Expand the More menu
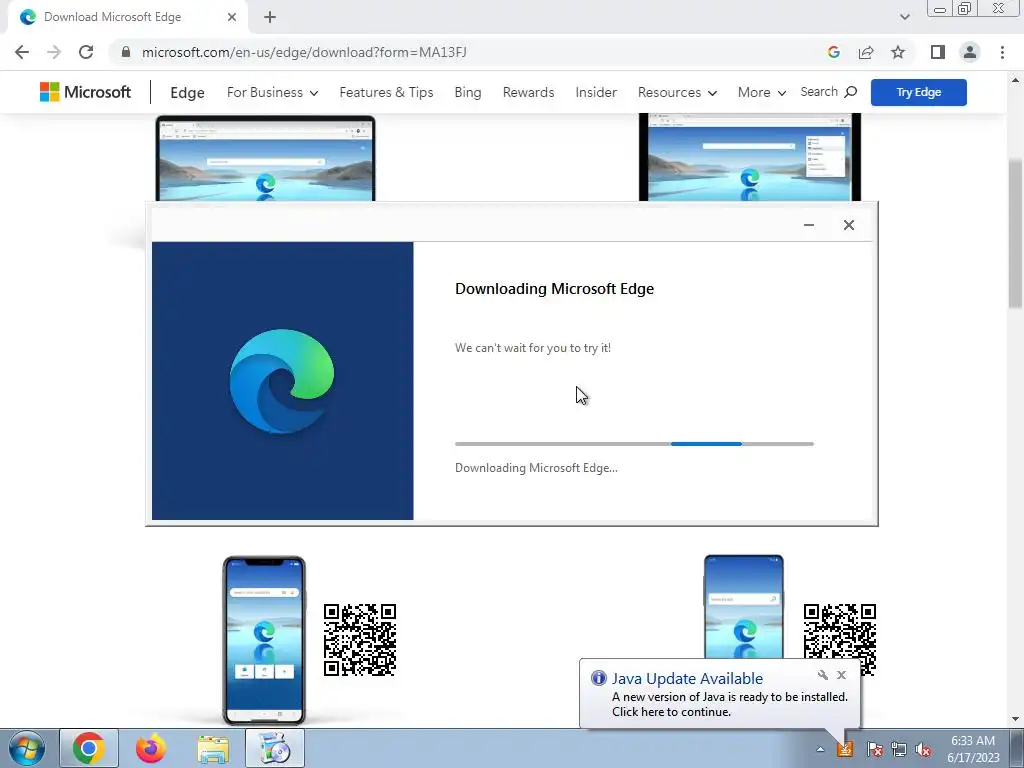This screenshot has width=1024, height=768. [x=761, y=92]
